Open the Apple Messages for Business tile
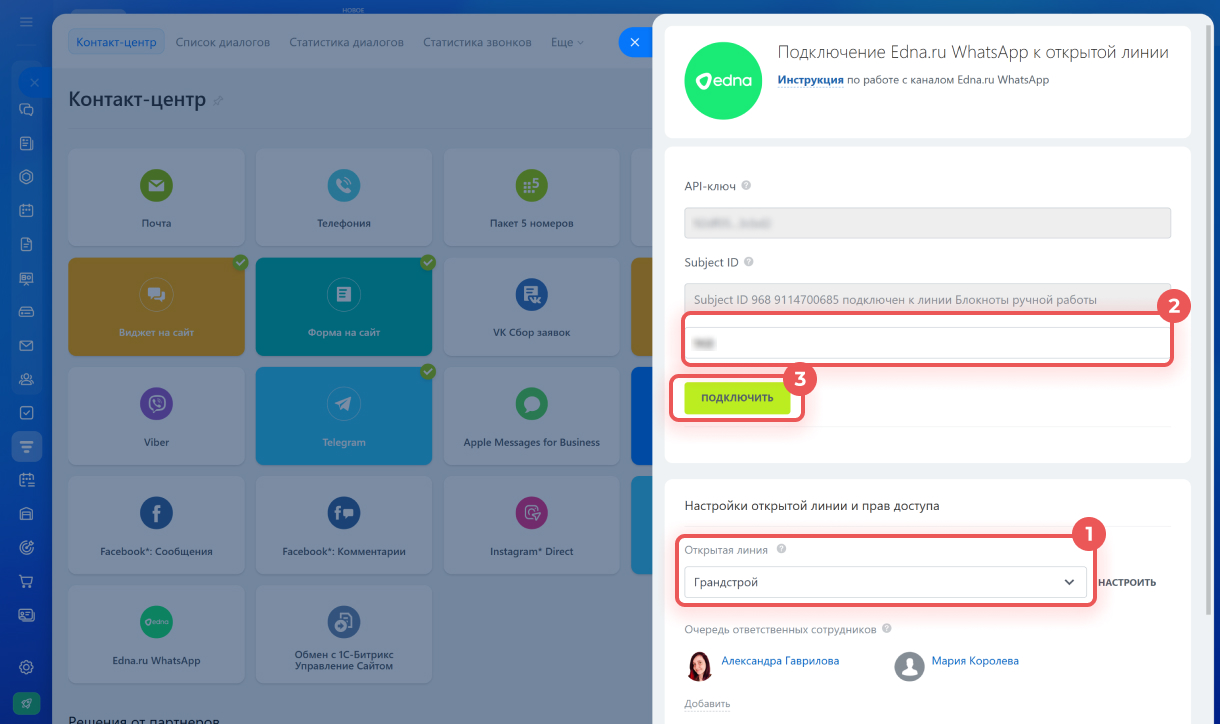This screenshot has width=1220, height=724. (x=532, y=415)
